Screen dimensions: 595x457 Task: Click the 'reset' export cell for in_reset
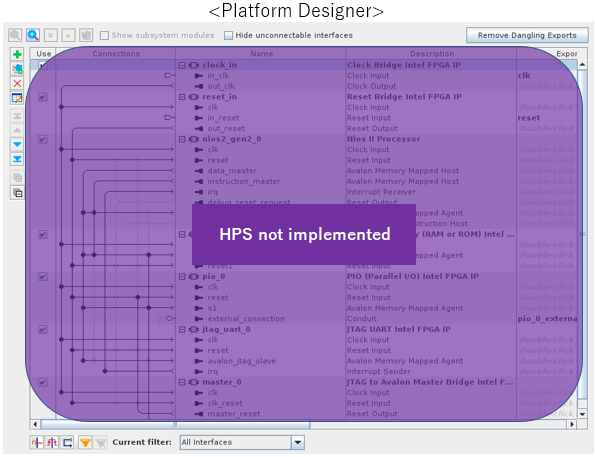pos(547,118)
